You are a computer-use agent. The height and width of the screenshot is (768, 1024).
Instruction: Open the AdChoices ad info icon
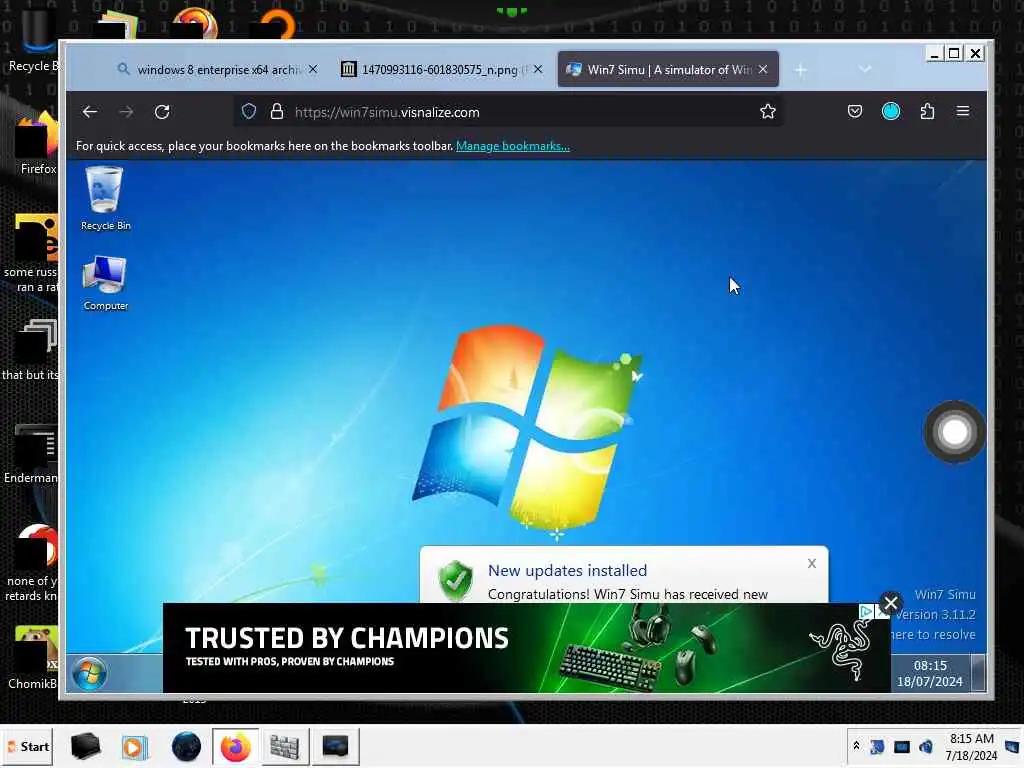pyautogui.click(x=866, y=612)
